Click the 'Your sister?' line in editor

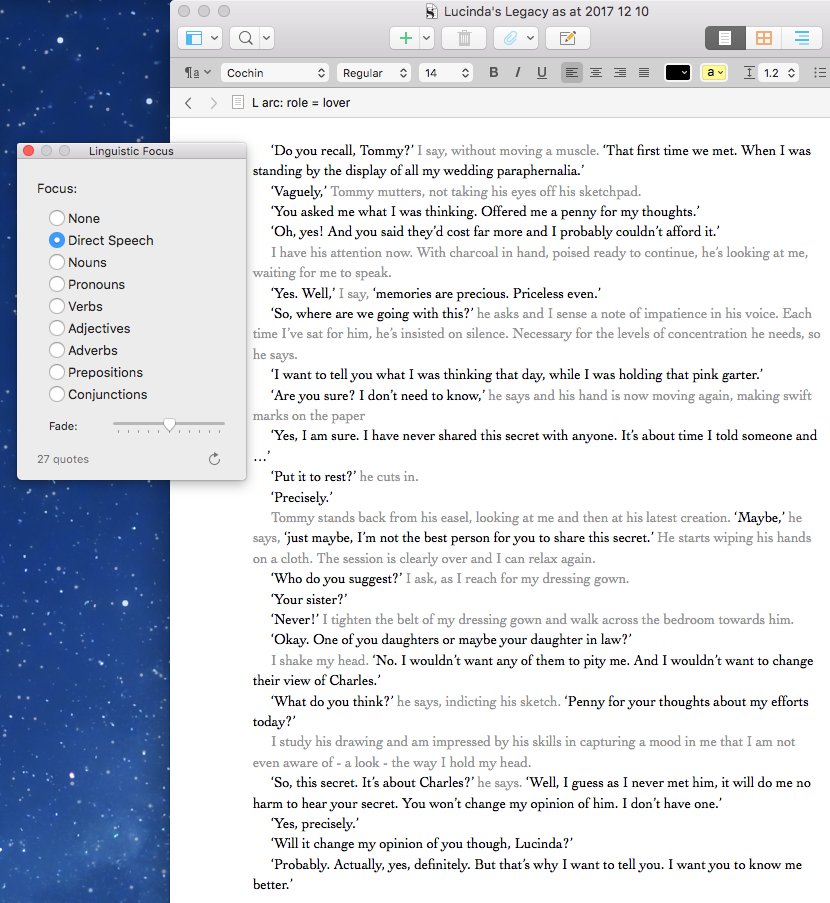click(x=309, y=600)
